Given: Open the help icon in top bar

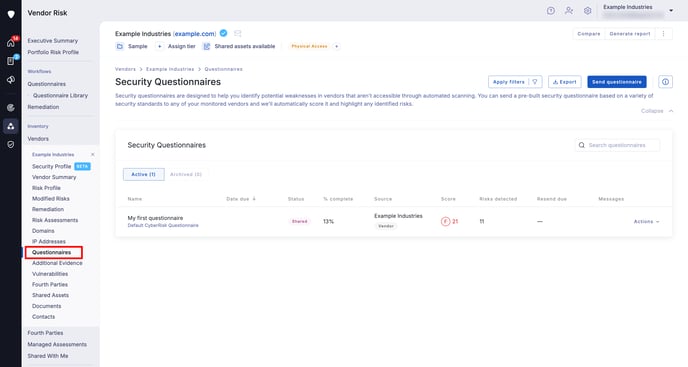Looking at the screenshot, I should 551,11.
